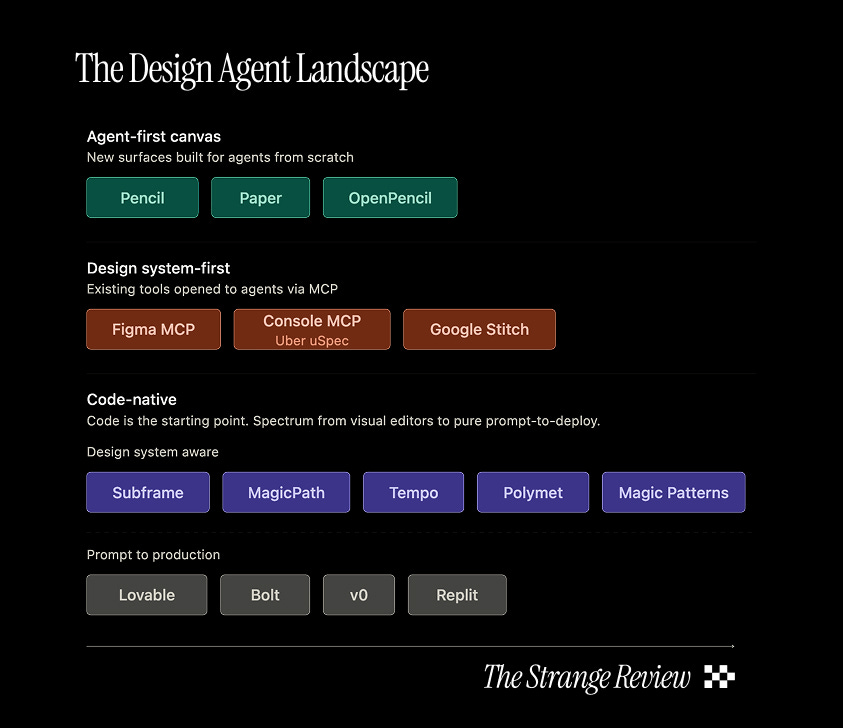This screenshot has width=843, height=728.
Task: Click 'New surfaces built for agents from scratch'
Action: coord(220,158)
